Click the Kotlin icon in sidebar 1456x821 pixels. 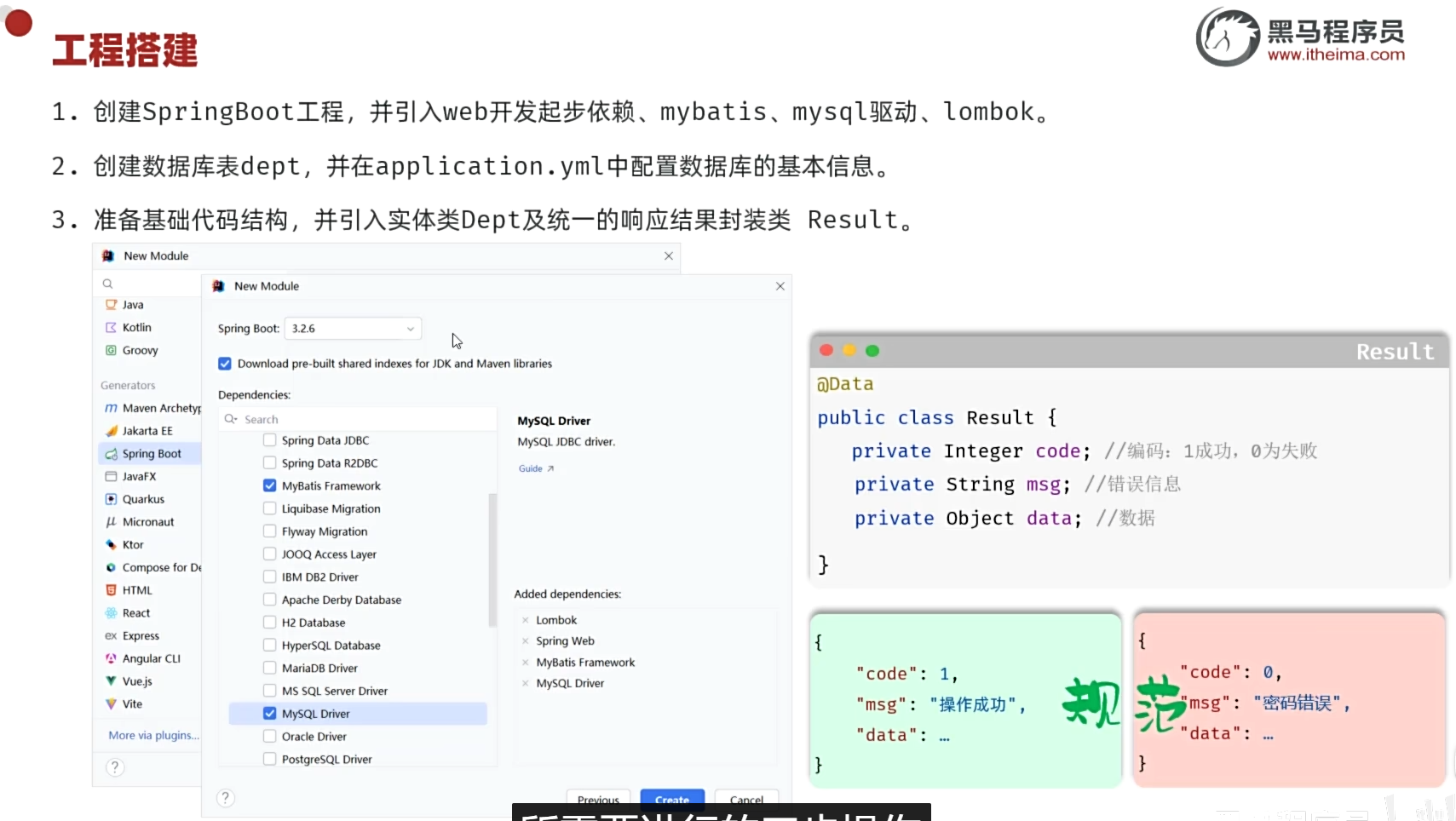pos(111,328)
